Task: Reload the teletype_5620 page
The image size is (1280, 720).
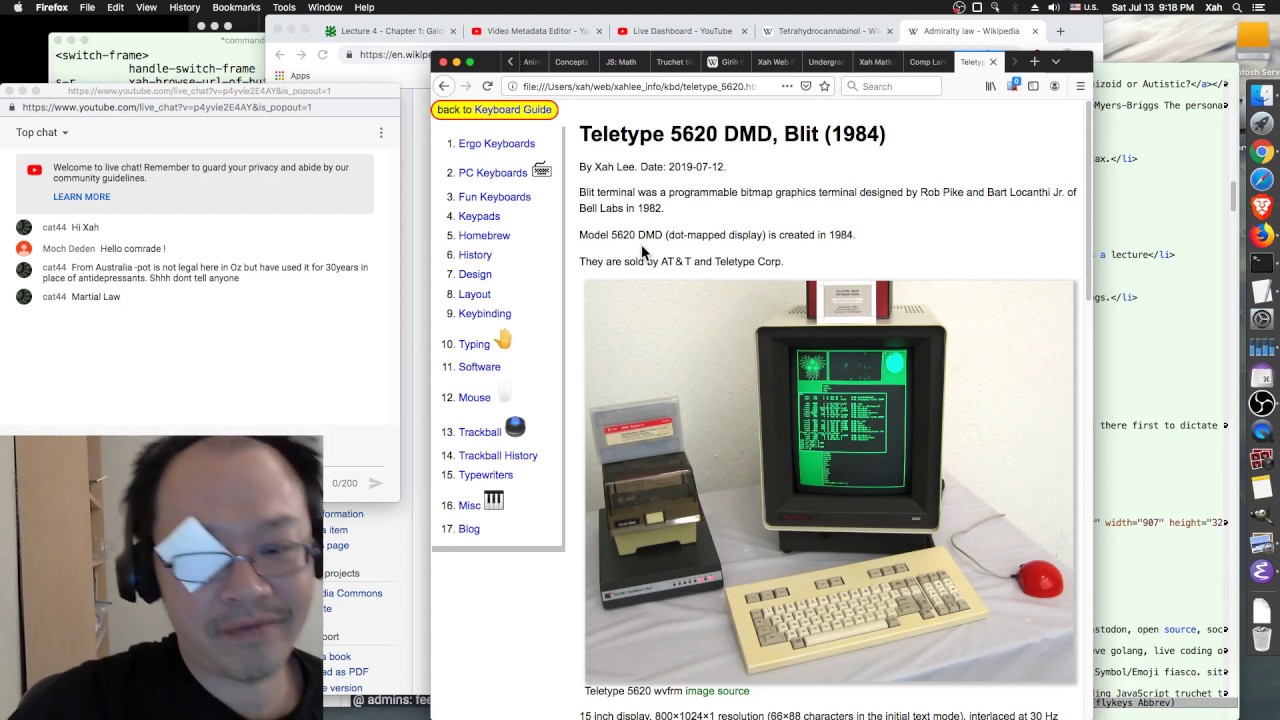Action: 487,86
